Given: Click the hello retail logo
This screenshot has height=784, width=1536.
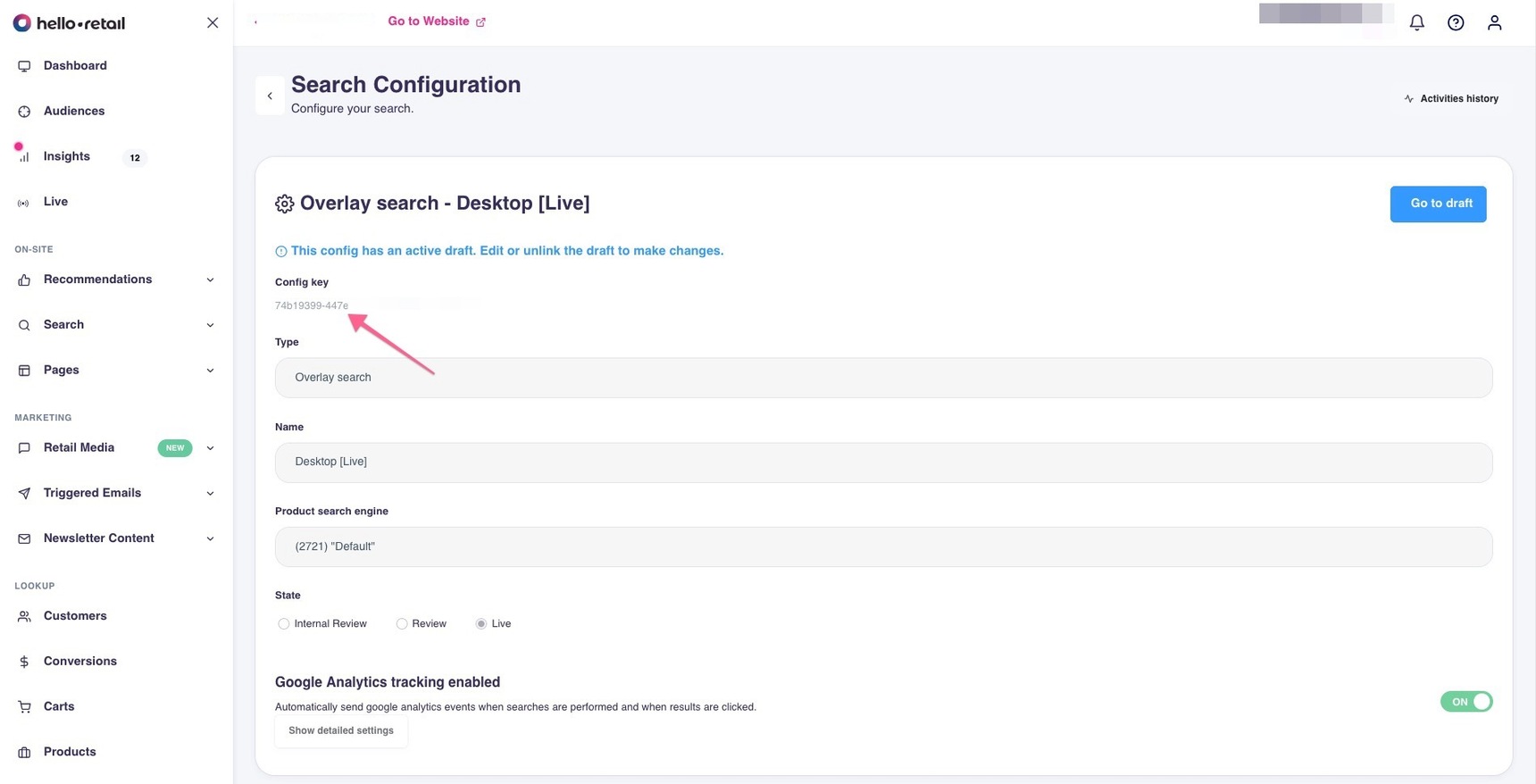Looking at the screenshot, I should pyautogui.click(x=70, y=23).
